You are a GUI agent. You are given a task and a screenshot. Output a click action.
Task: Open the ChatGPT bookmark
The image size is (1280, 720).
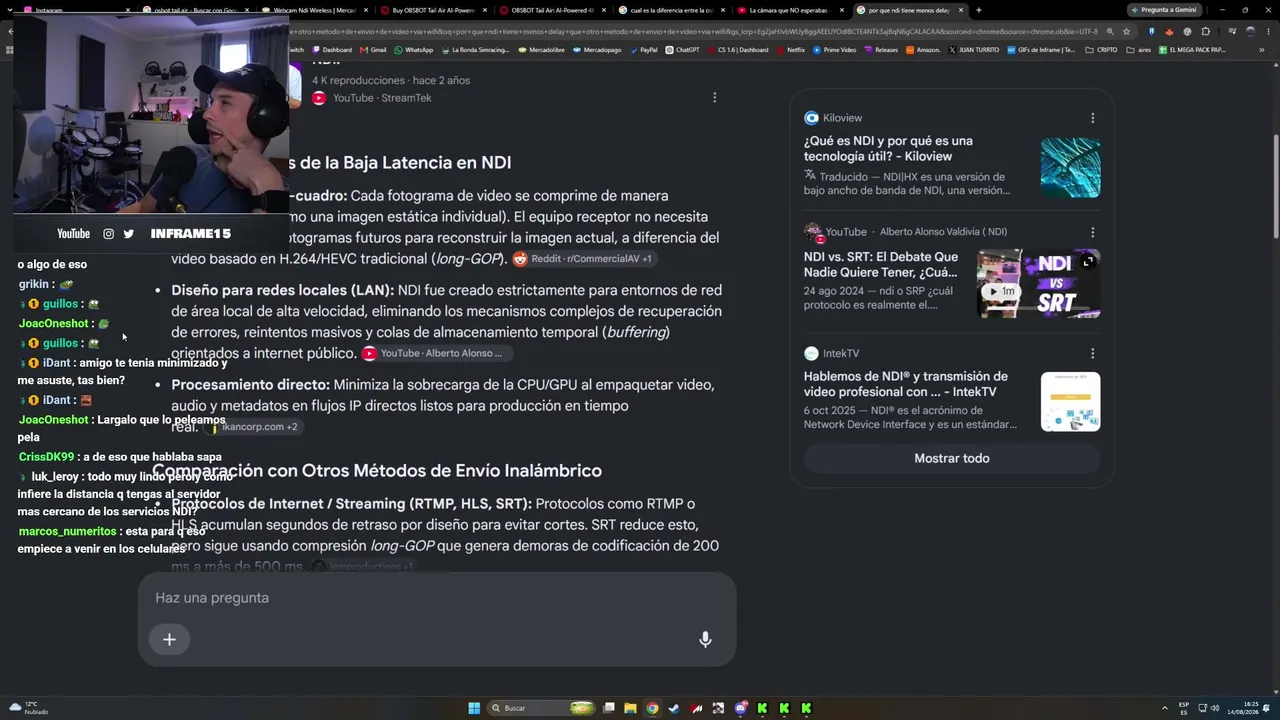tap(682, 49)
